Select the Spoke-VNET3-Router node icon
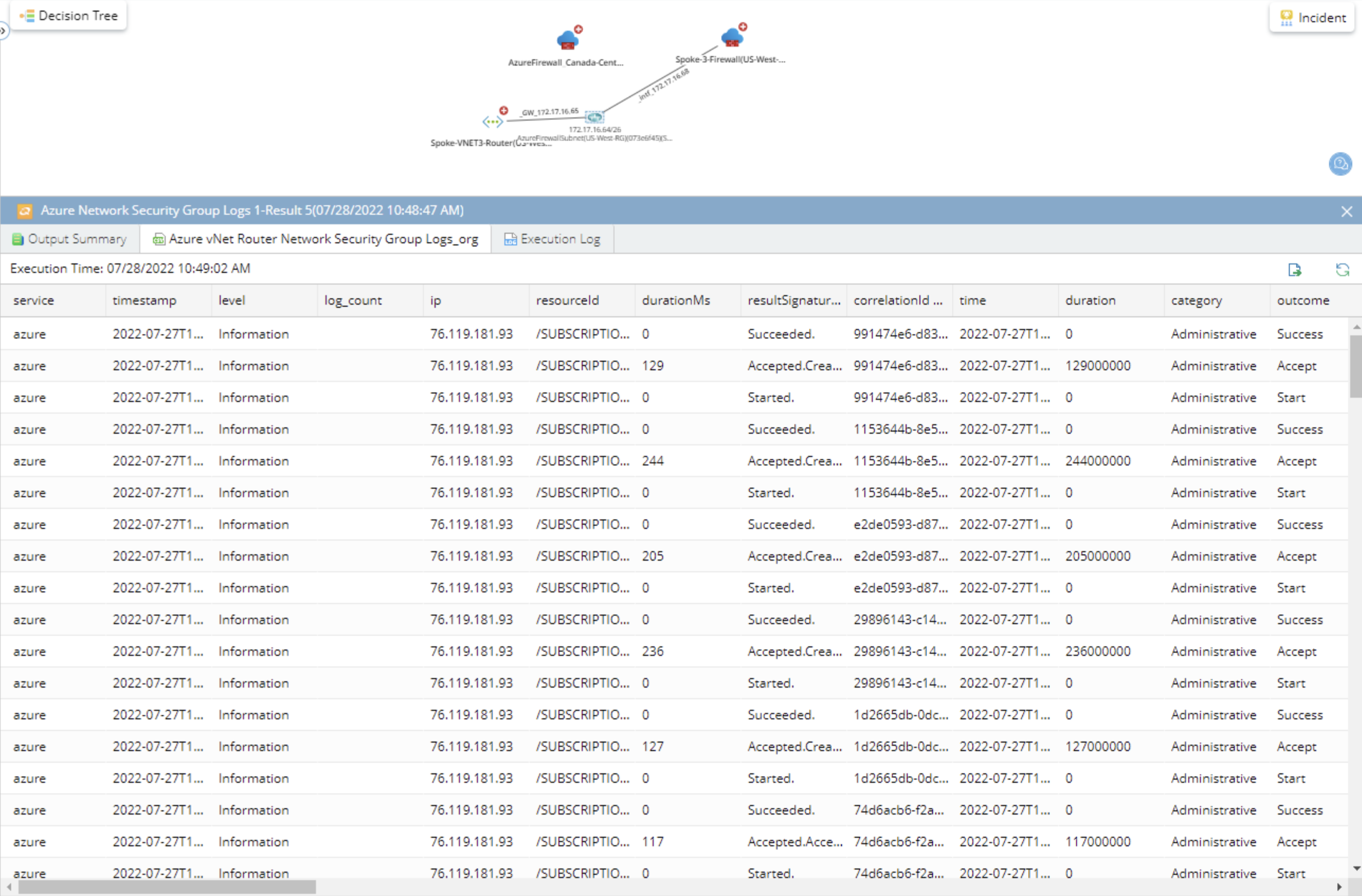Image resolution: width=1362 pixels, height=896 pixels. point(492,121)
